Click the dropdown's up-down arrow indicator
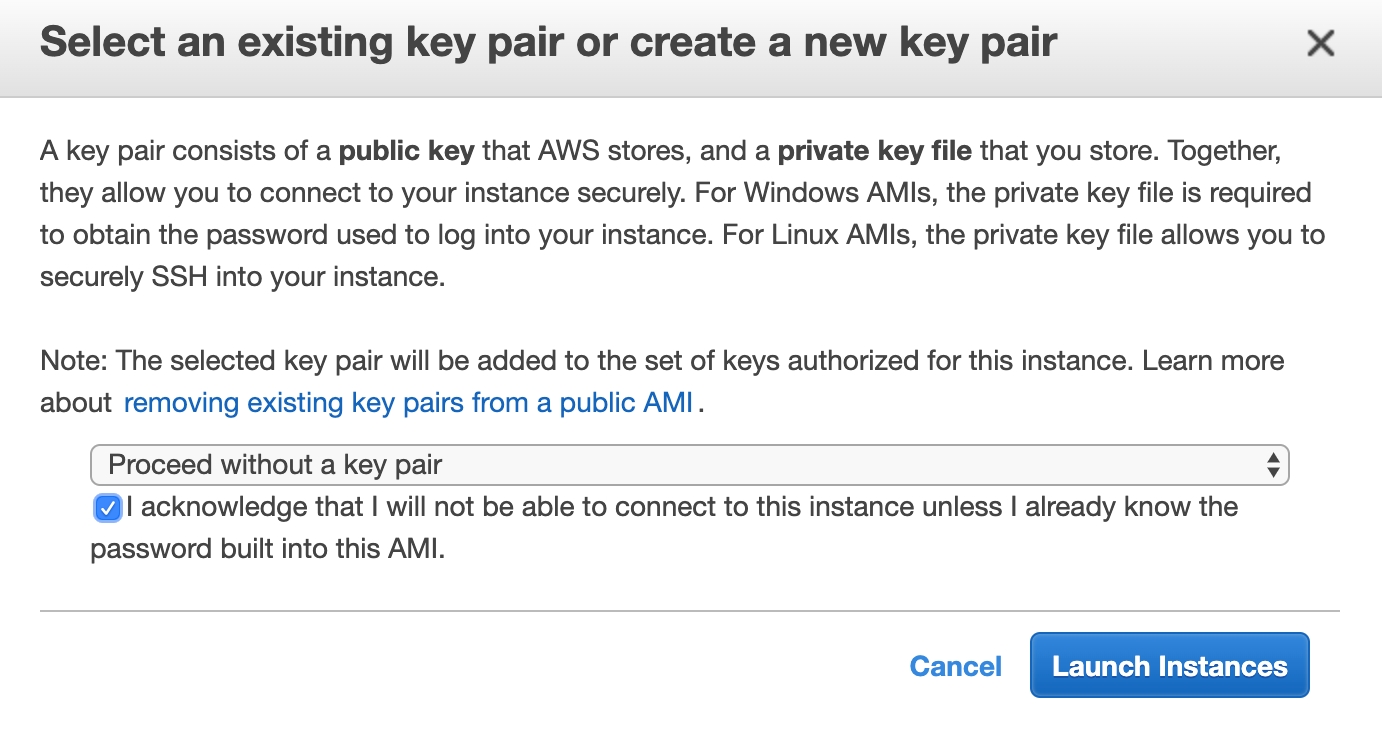1382x736 pixels. pyautogui.click(x=1272, y=465)
